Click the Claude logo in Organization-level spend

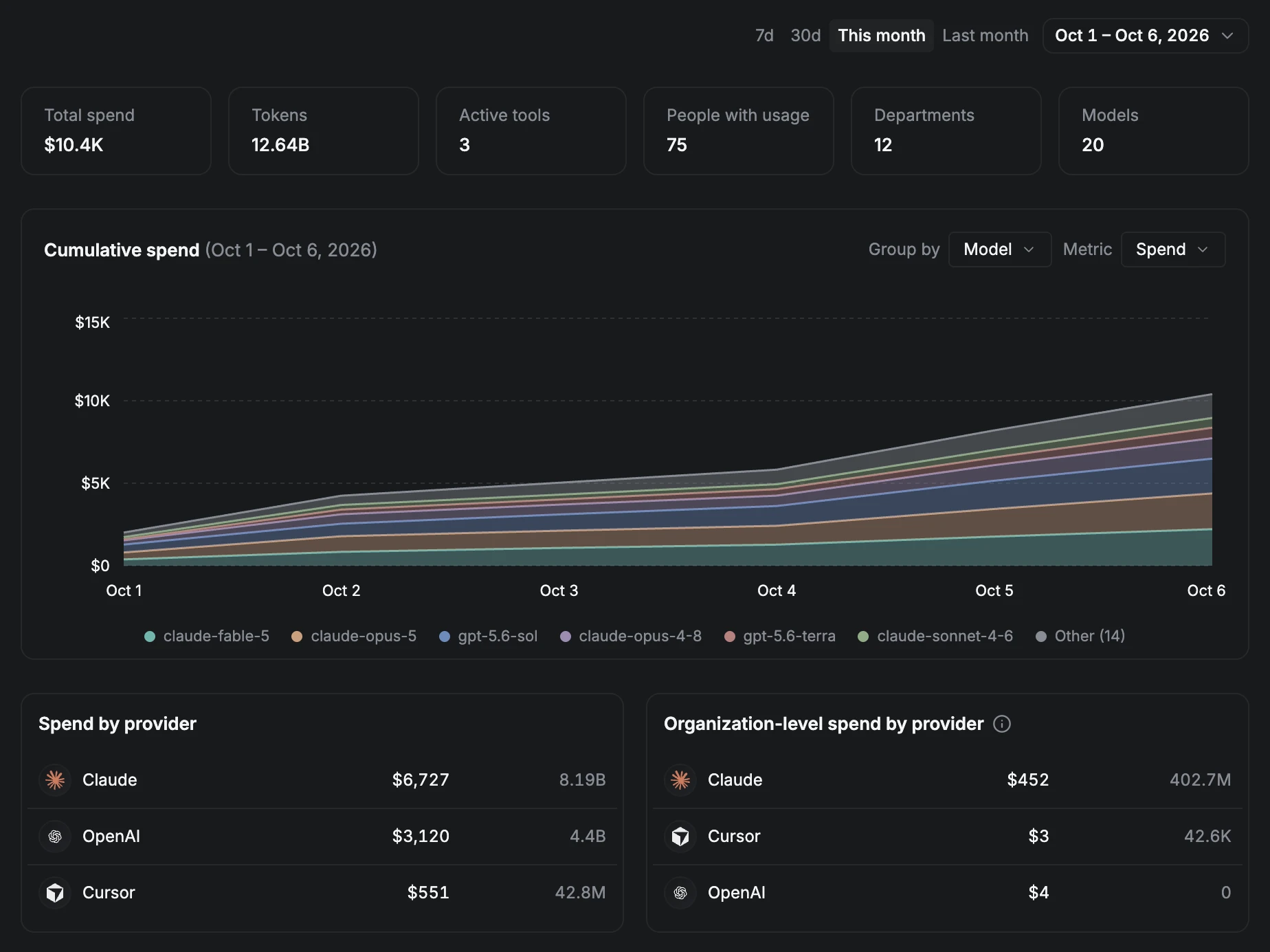tap(680, 780)
